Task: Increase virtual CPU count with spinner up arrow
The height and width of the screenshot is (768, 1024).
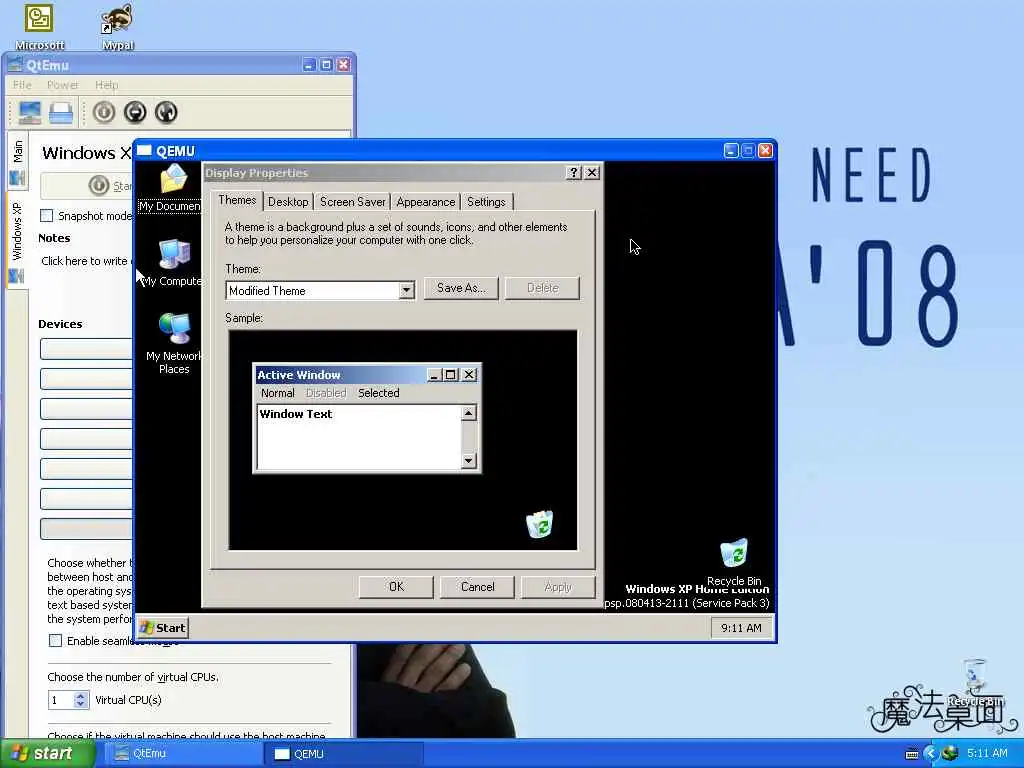Action: click(x=80, y=696)
